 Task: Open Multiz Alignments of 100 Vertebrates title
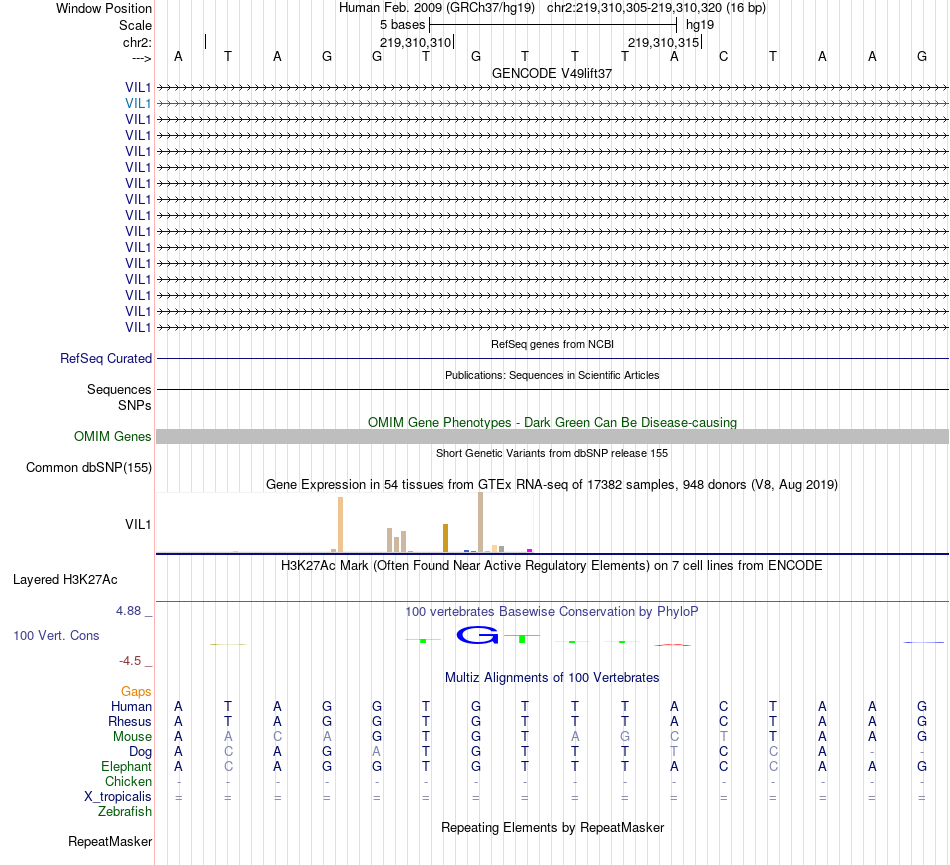[x=552, y=678]
